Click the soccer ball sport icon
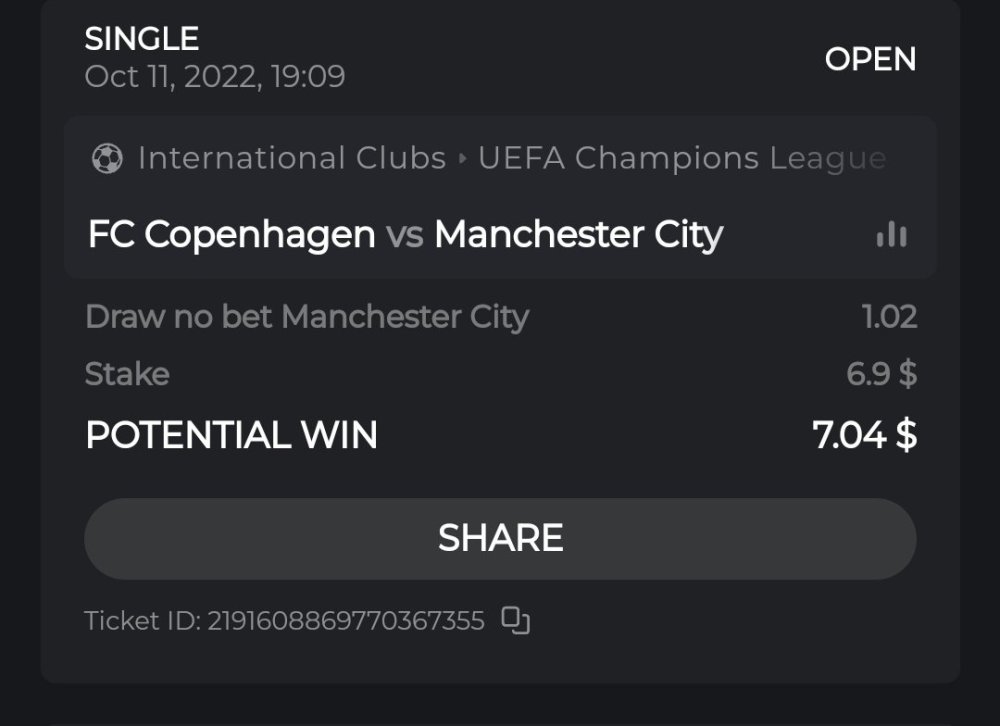Screen dimensions: 1000x726 pos(106,159)
